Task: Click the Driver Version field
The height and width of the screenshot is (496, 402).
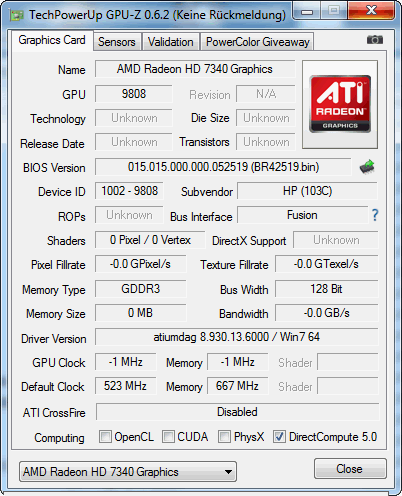Action: pos(237,337)
